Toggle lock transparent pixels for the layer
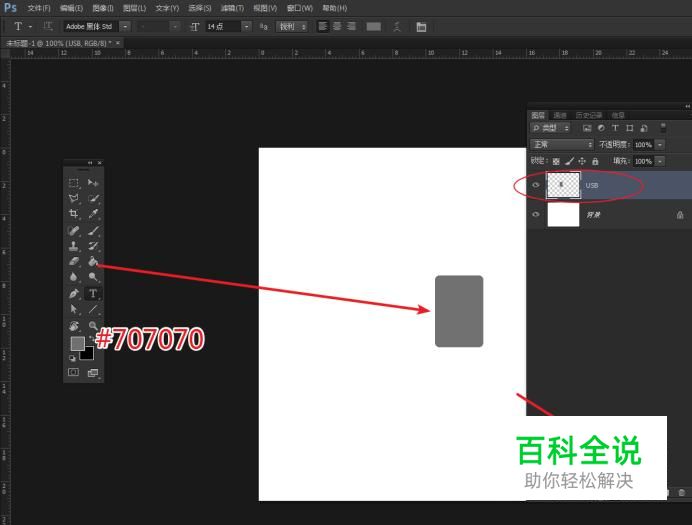Screen dimensions: 692x525 click(557, 161)
